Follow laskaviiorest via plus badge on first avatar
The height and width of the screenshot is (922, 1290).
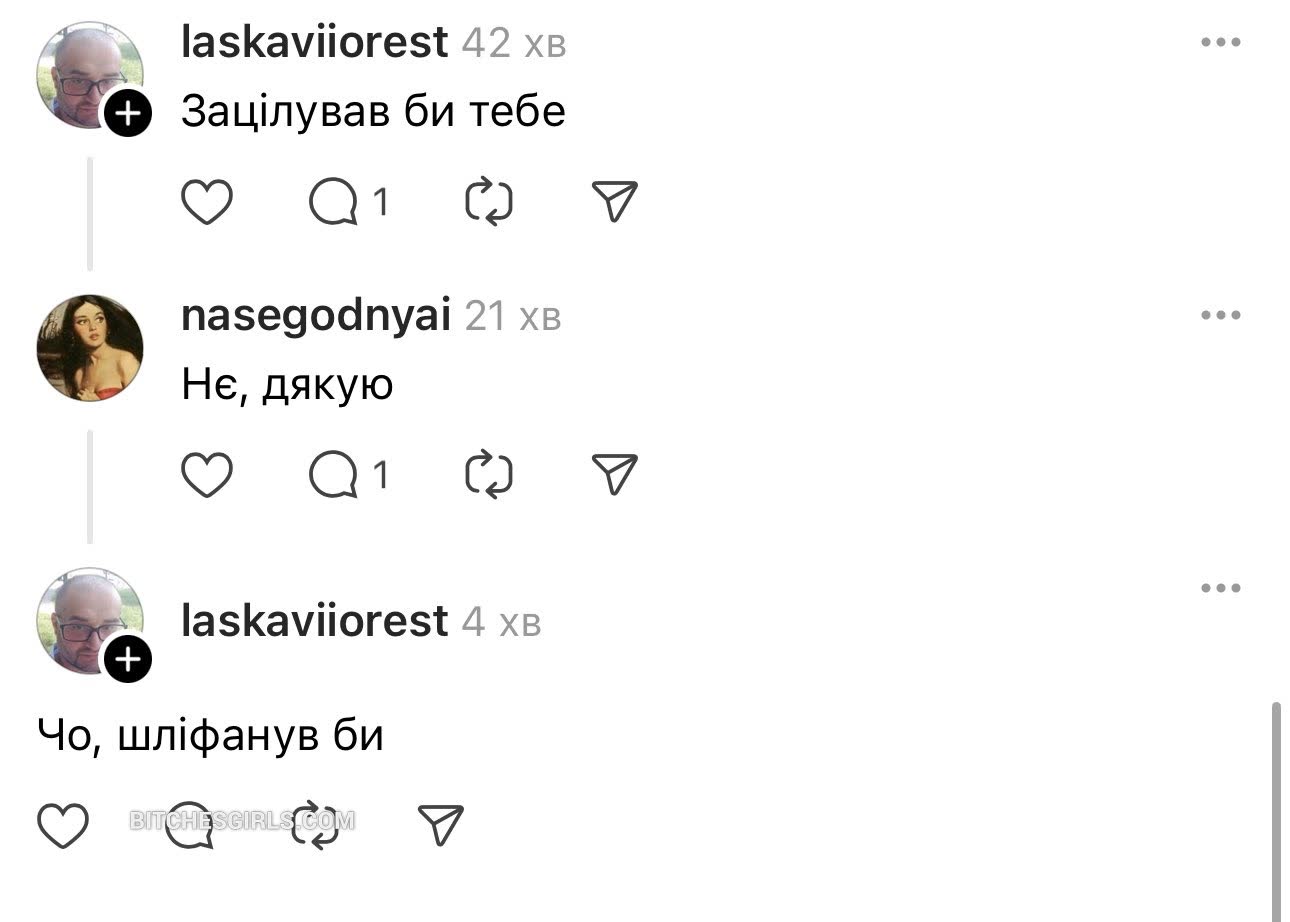point(127,114)
